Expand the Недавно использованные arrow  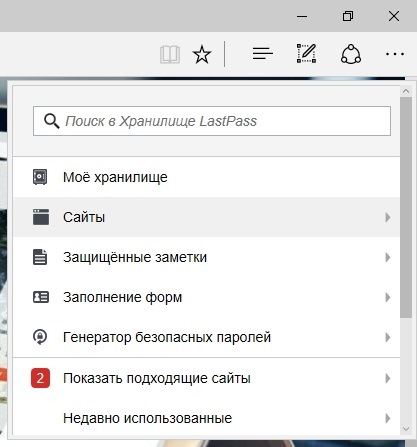click(x=388, y=418)
